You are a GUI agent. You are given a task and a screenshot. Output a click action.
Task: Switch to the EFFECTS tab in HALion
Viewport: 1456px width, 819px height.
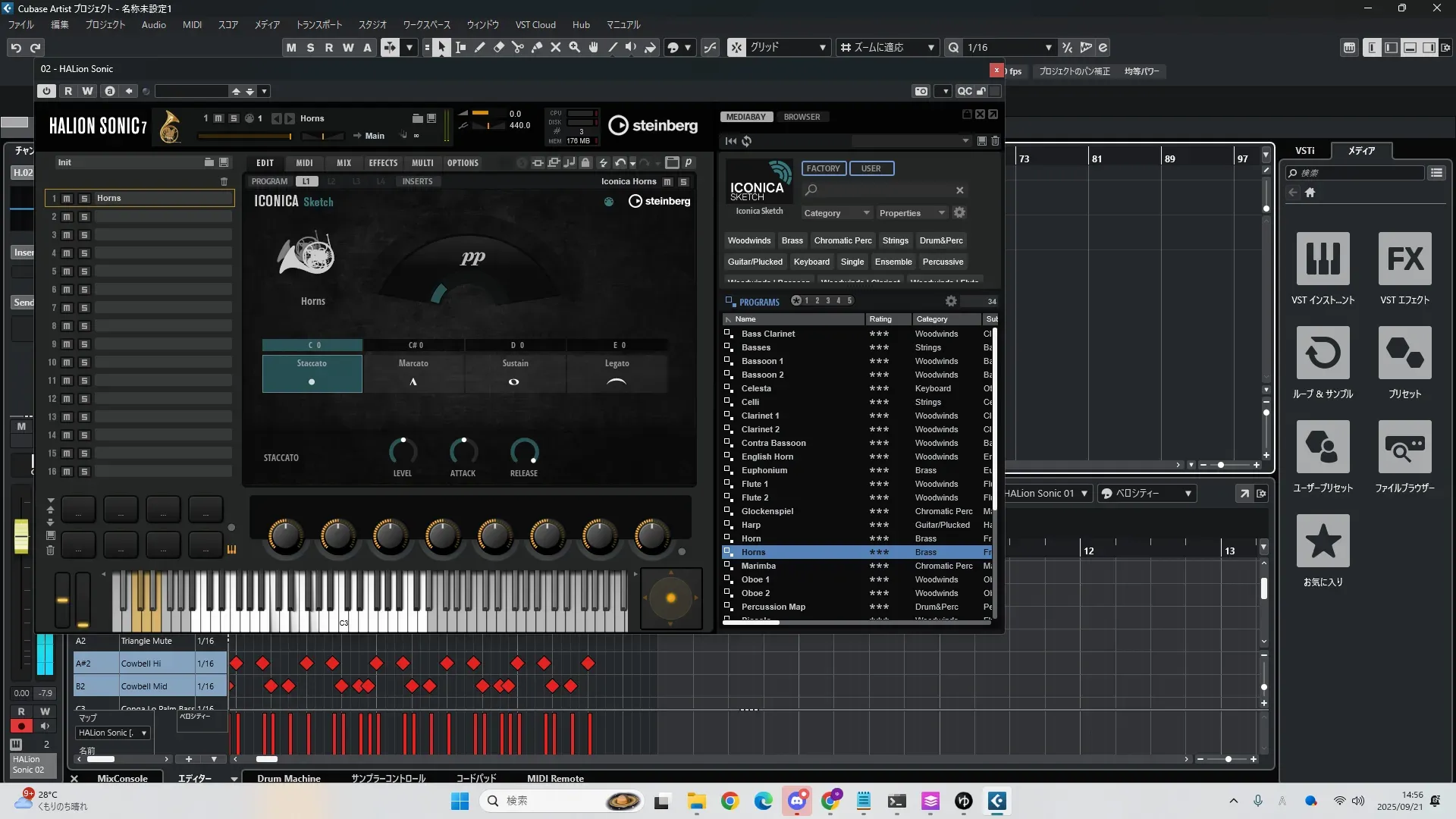click(x=383, y=163)
